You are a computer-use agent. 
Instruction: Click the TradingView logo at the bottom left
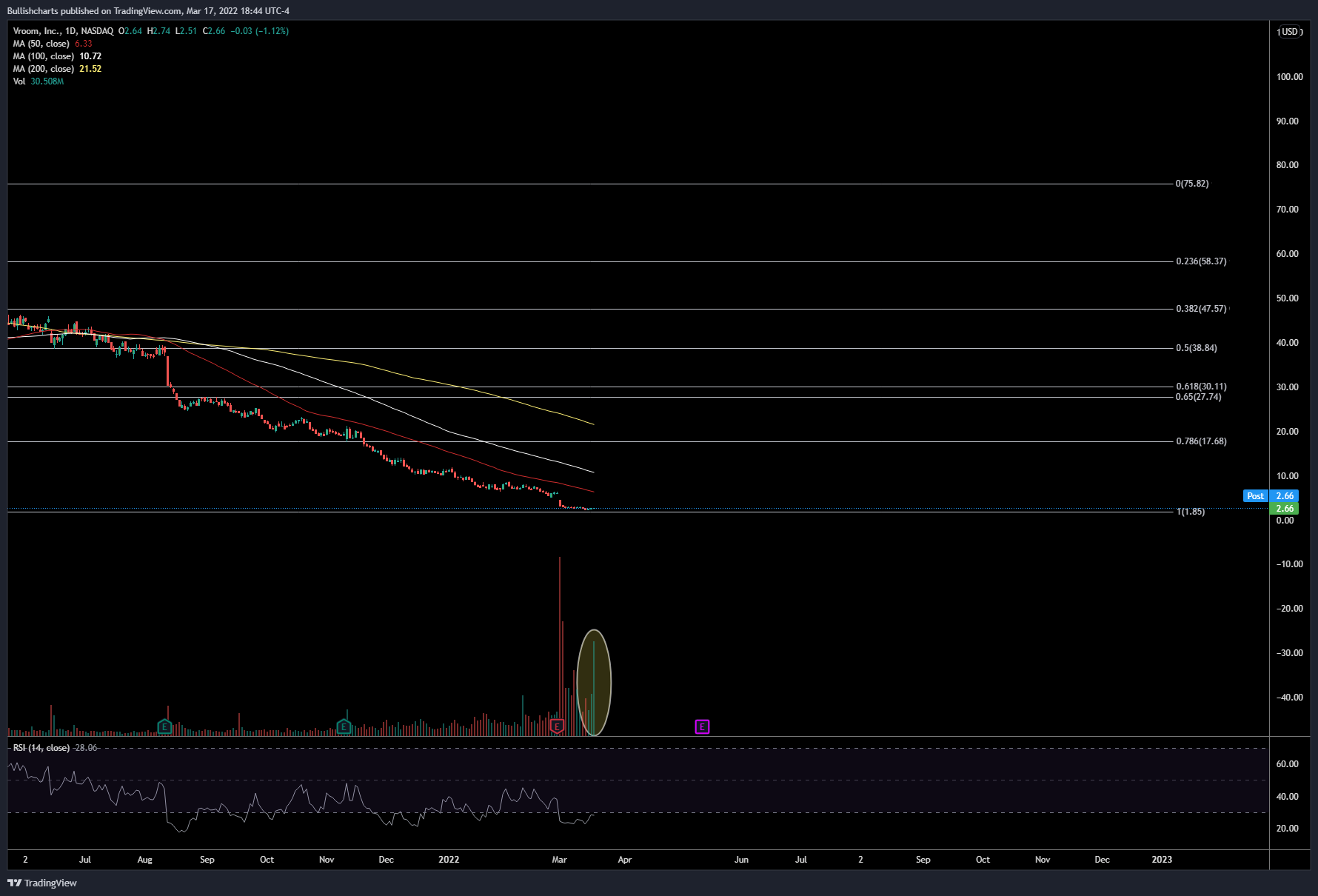pos(42,883)
